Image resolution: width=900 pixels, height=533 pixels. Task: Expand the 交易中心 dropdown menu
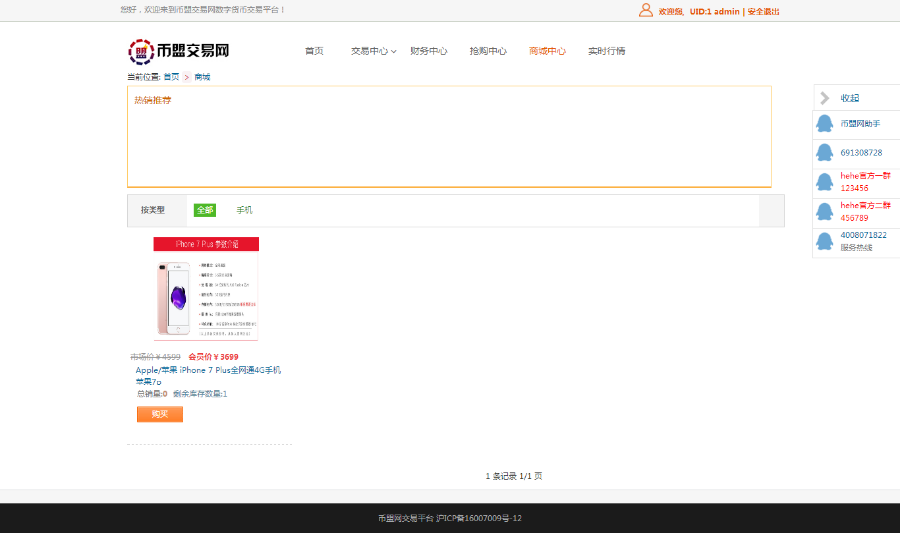click(x=373, y=51)
